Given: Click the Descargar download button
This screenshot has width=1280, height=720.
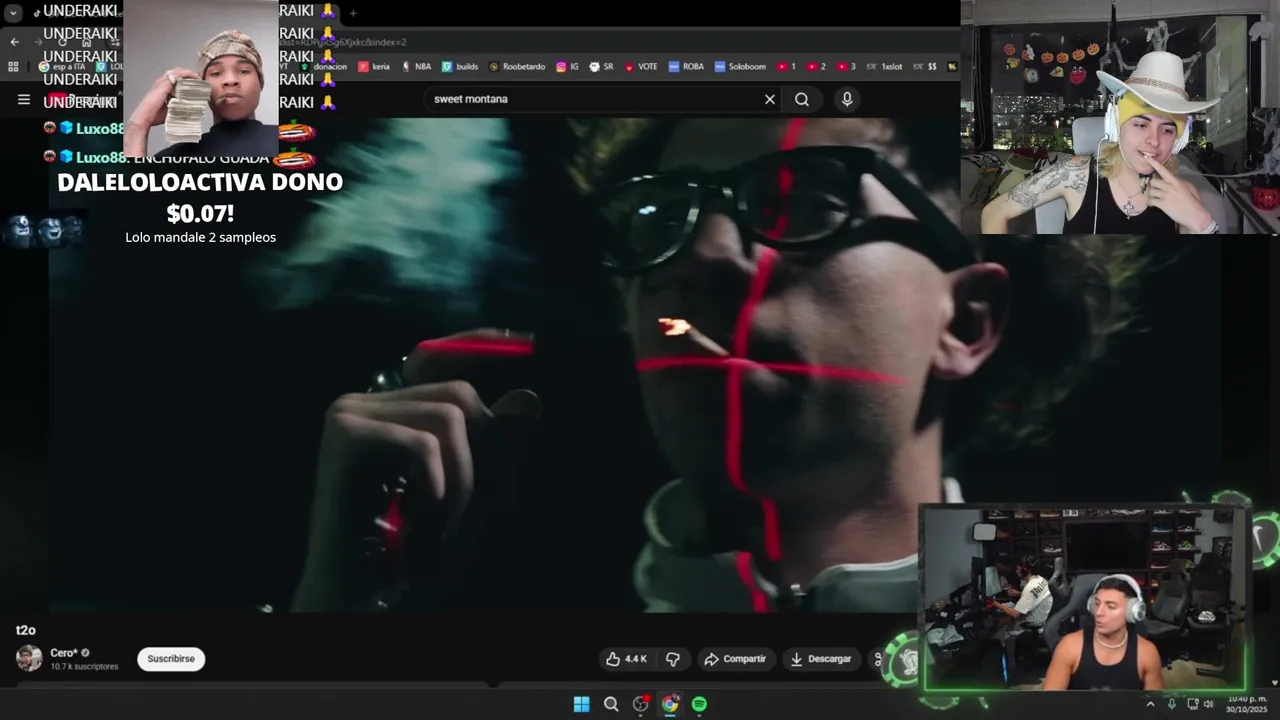Looking at the screenshot, I should pos(820,659).
